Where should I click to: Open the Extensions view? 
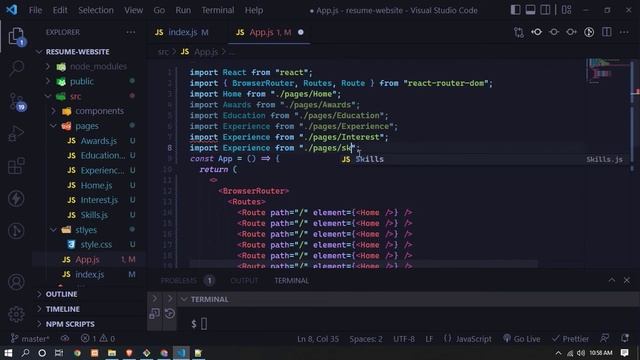(16, 166)
